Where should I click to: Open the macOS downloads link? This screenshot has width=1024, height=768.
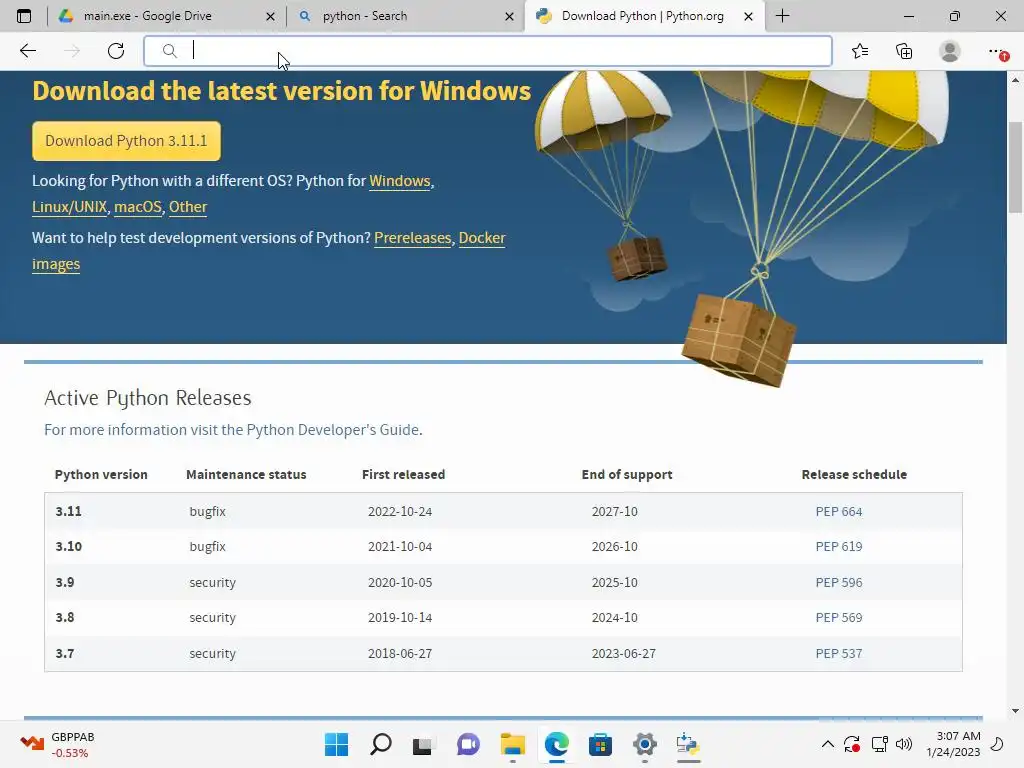[138, 207]
